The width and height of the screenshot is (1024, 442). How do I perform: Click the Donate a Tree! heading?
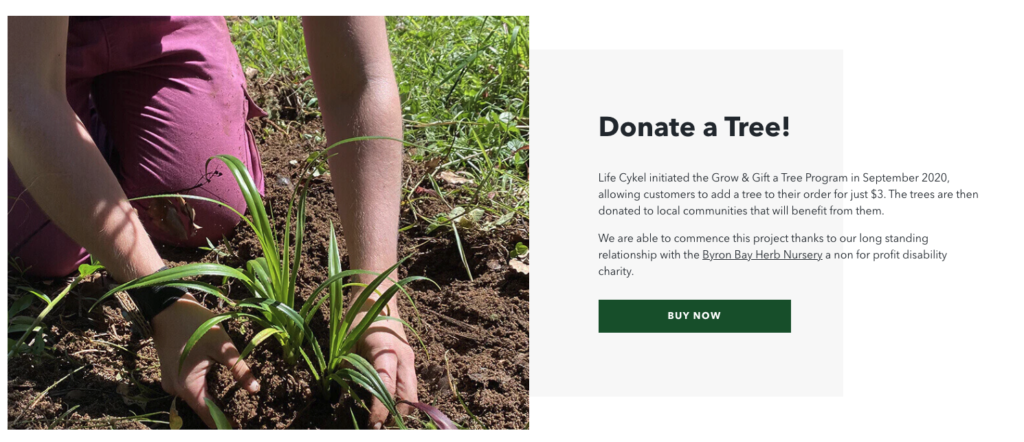point(694,127)
